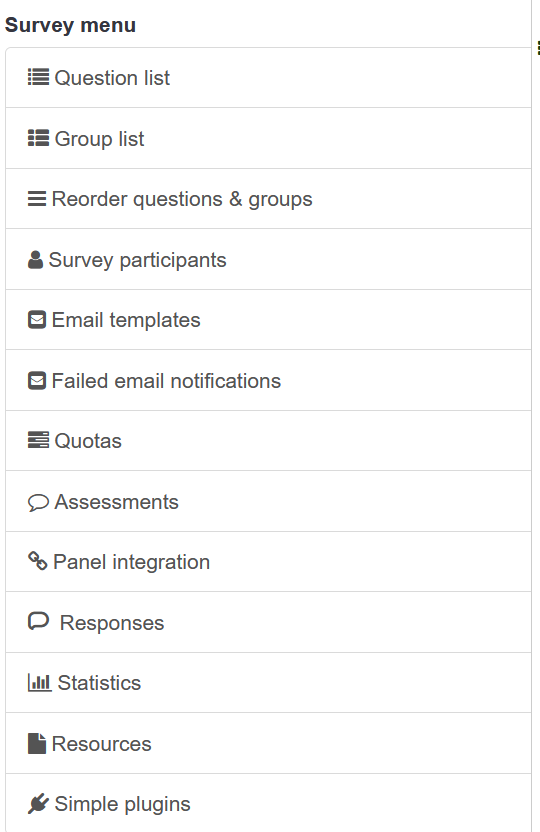Click the Email templates envelope icon
Screen dimensions: 540x832
pyautogui.click(x=37, y=320)
